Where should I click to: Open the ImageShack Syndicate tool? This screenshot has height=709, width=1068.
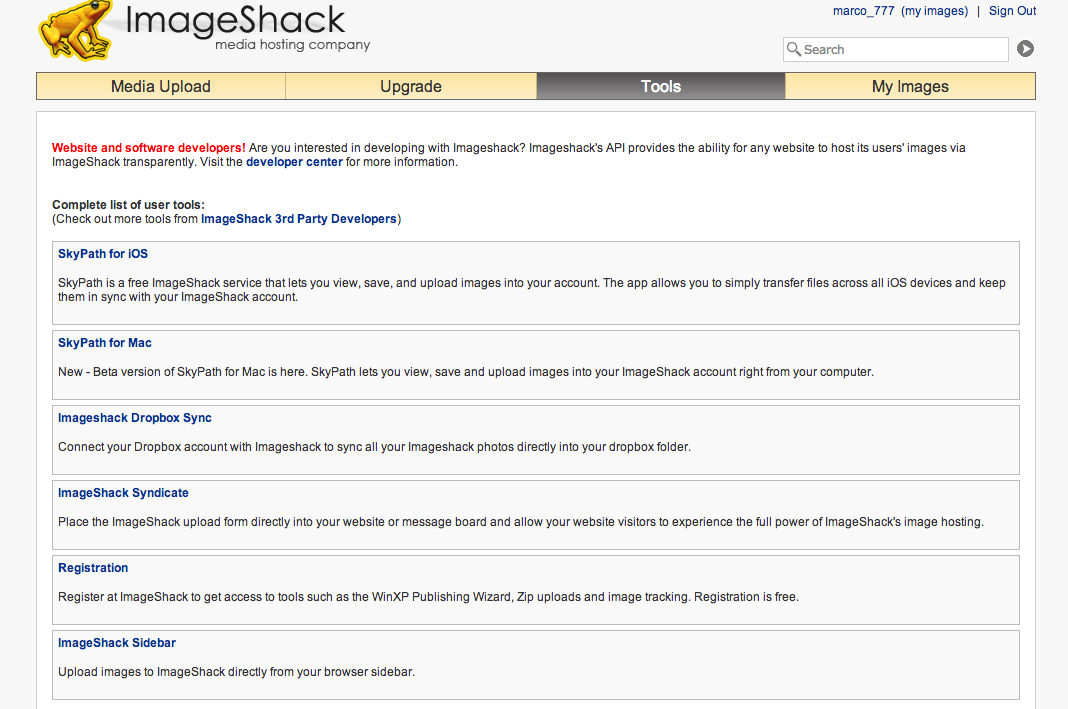[x=123, y=493]
